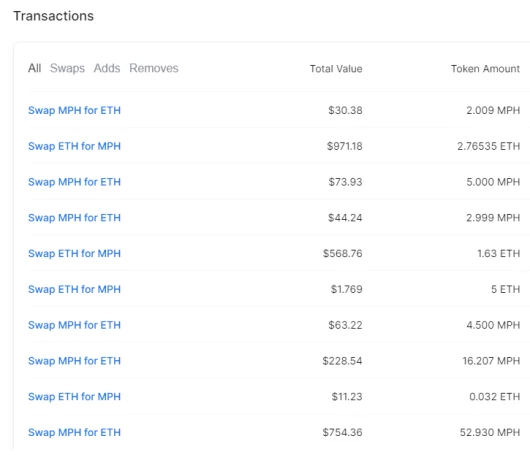Open the 5 ETH Swap ETH for MPH transaction
Image resolution: width=530 pixels, height=455 pixels.
click(74, 289)
